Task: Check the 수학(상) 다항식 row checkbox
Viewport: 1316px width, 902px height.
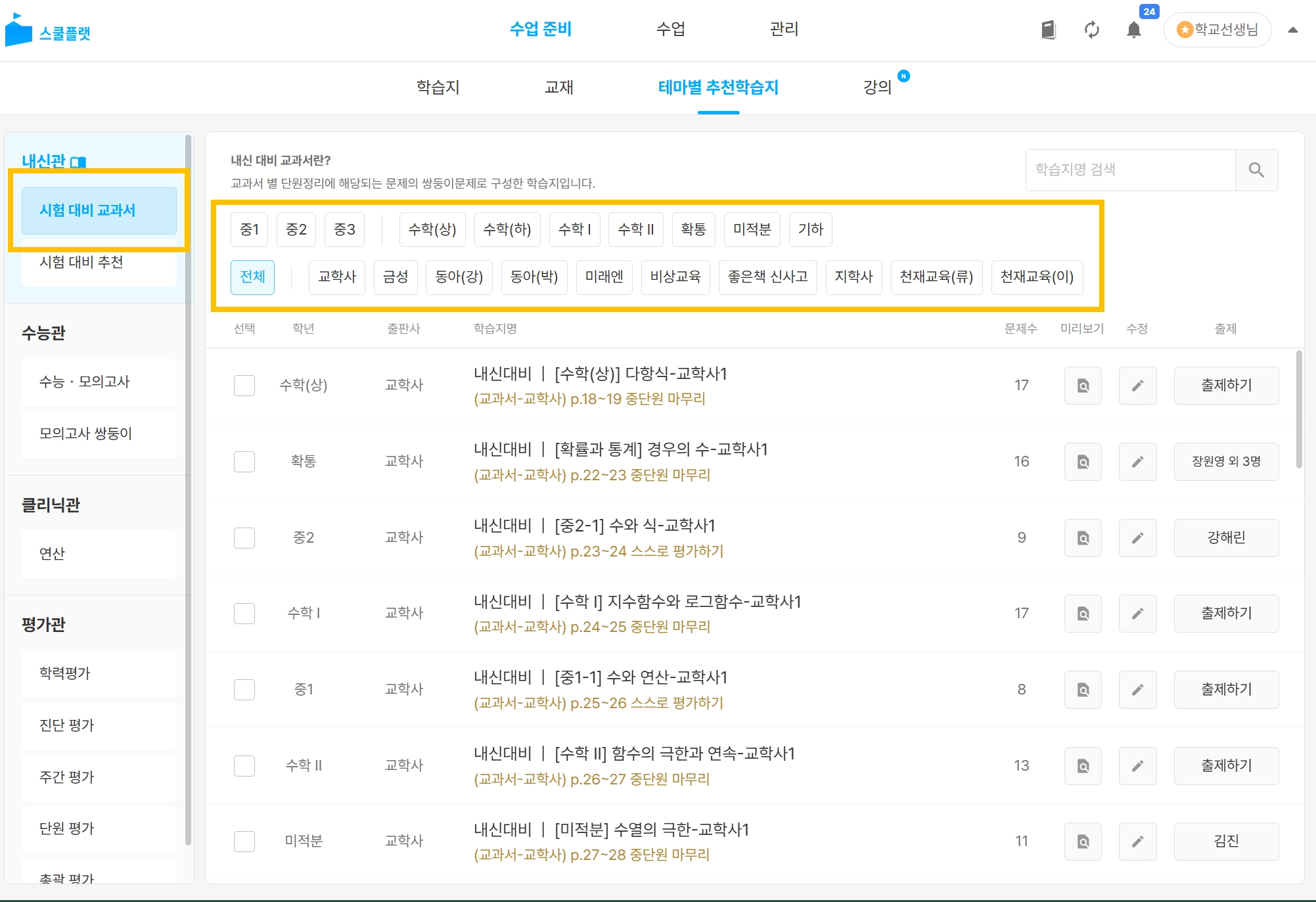Action: coord(244,386)
